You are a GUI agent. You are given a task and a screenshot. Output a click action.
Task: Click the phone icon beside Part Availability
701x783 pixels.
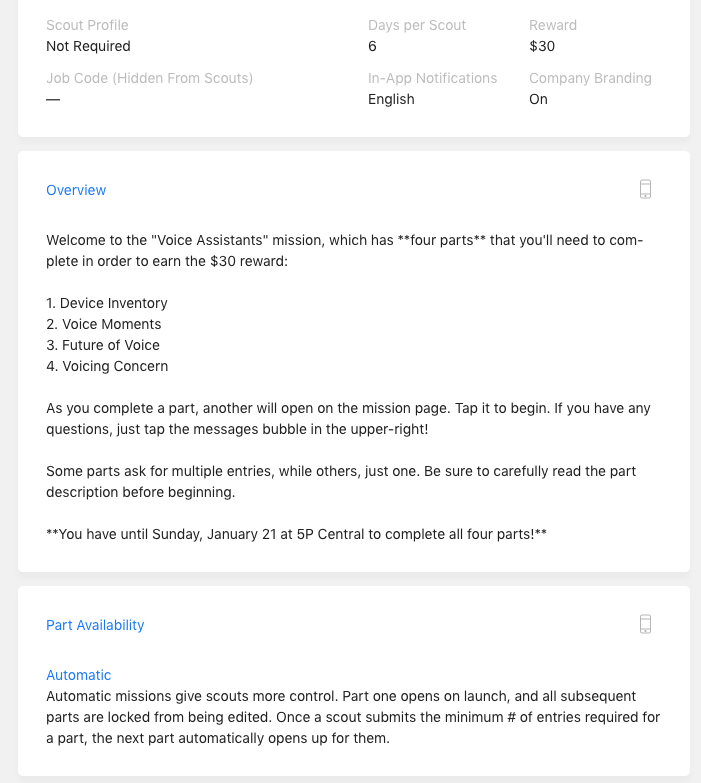point(645,624)
